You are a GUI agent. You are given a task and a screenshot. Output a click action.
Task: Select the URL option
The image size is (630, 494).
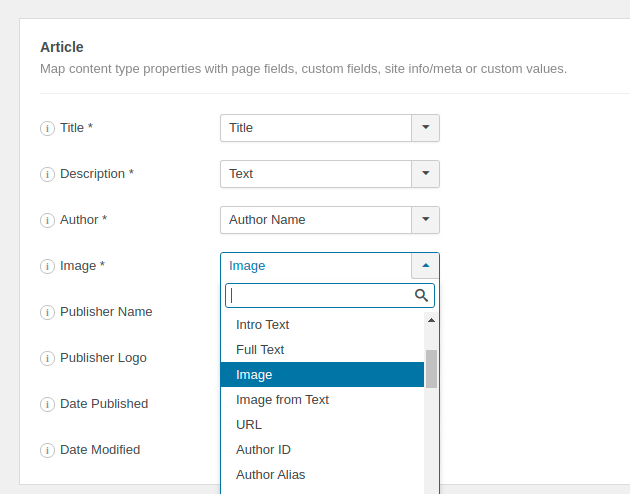pos(249,425)
